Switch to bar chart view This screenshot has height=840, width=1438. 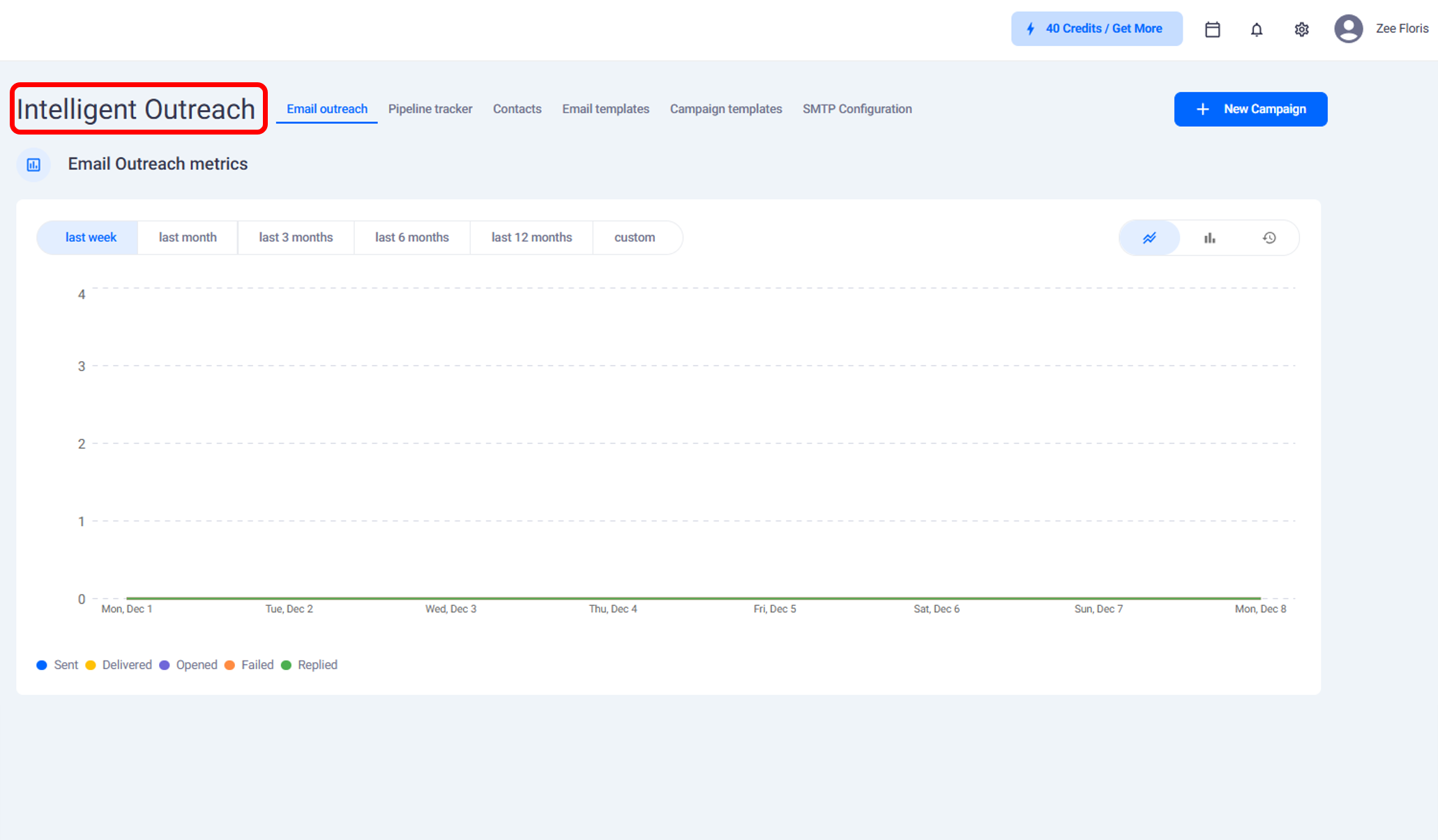click(1209, 238)
